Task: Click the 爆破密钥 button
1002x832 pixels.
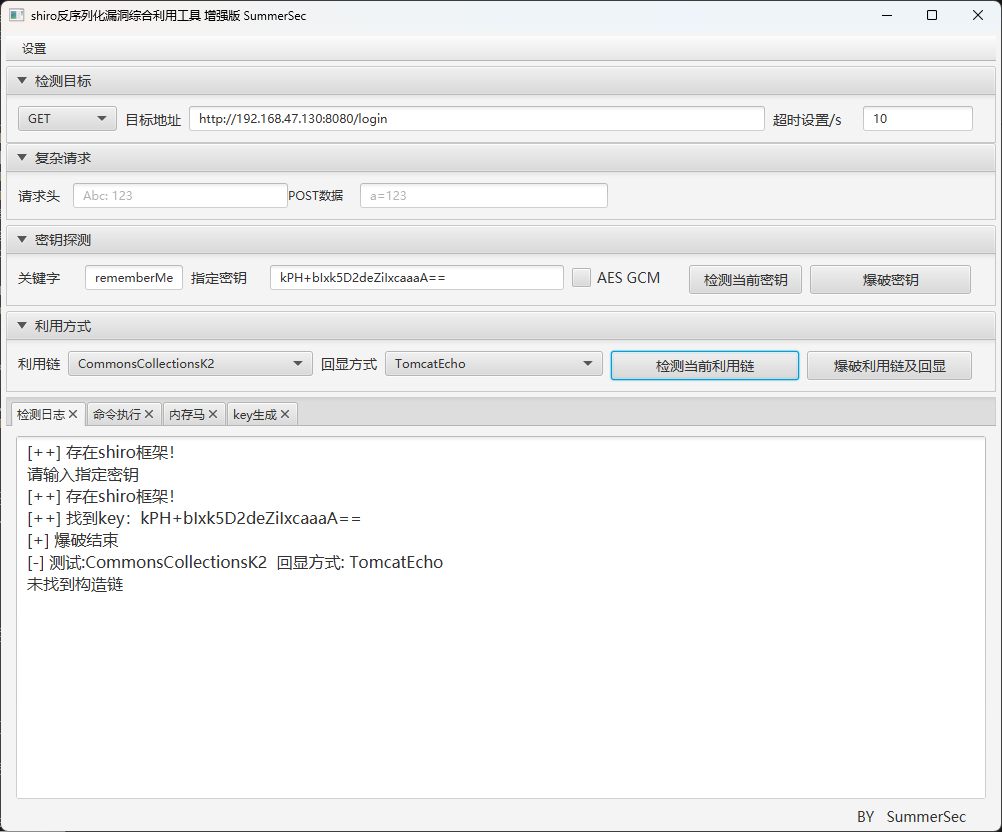Action: (890, 280)
